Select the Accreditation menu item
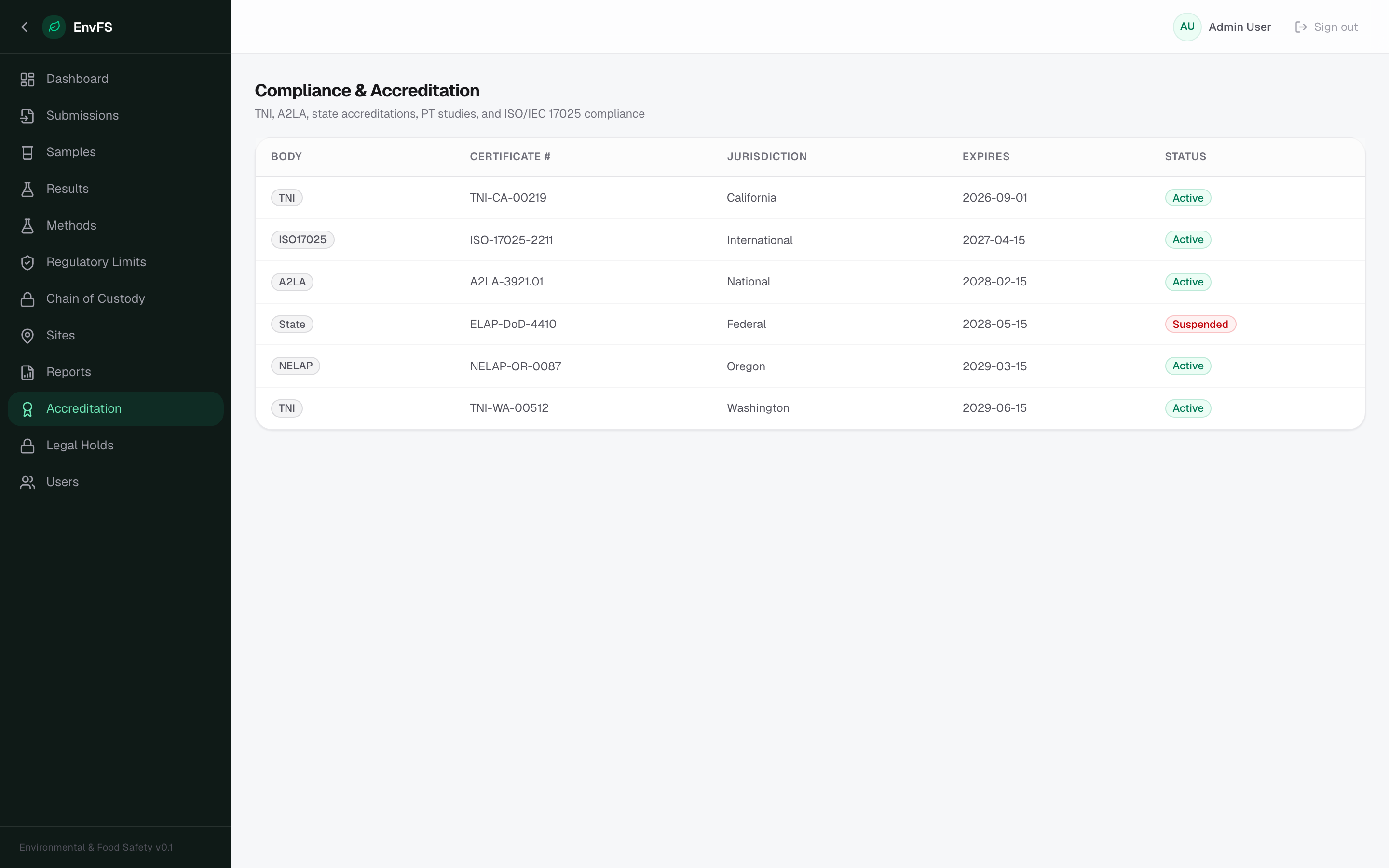This screenshot has width=1389, height=868. tap(115, 409)
